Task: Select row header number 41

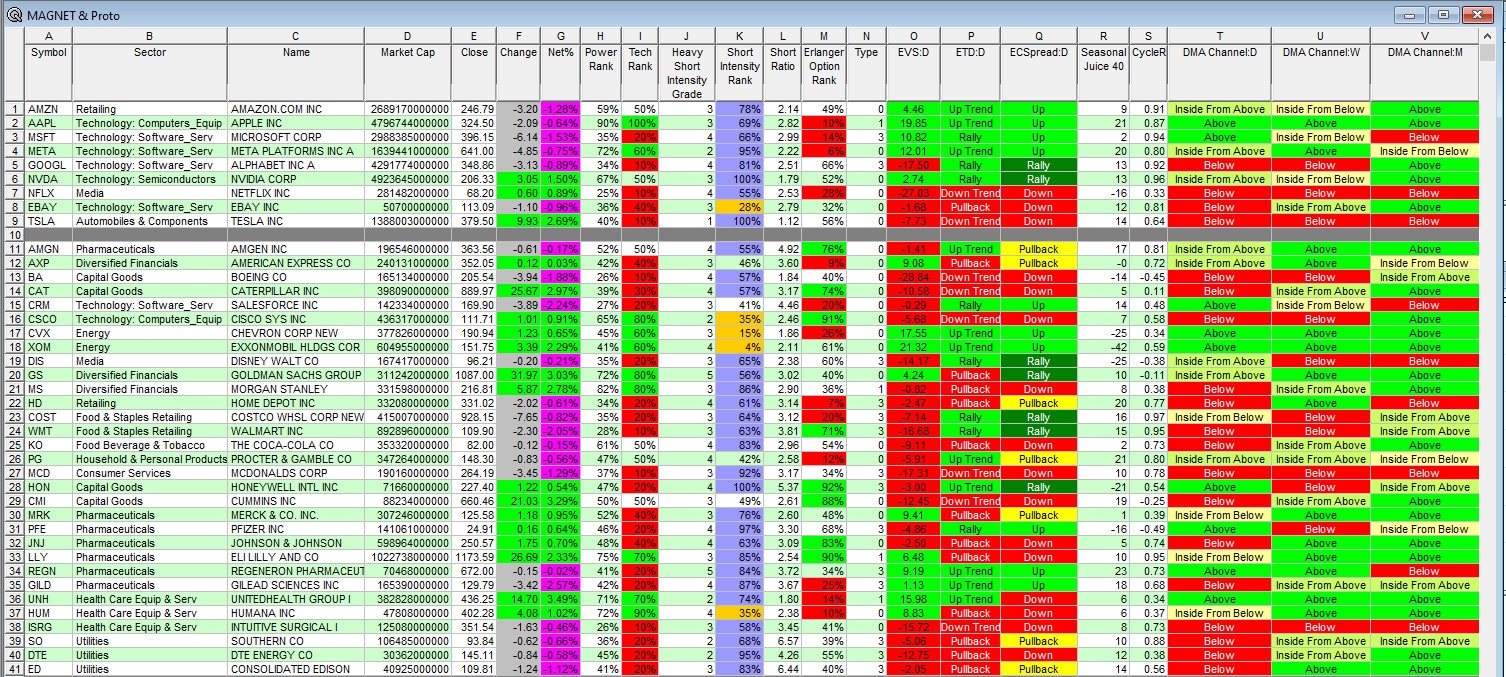Action: 15,669
